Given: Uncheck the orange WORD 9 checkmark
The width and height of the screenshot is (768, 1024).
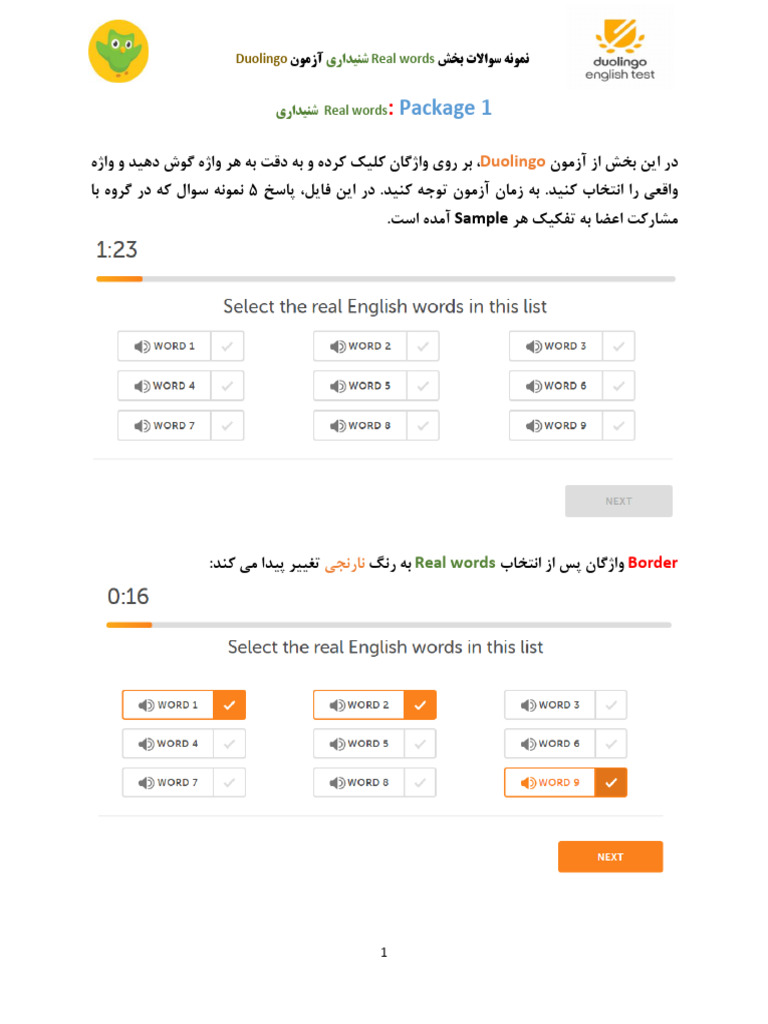Looking at the screenshot, I should [x=611, y=783].
